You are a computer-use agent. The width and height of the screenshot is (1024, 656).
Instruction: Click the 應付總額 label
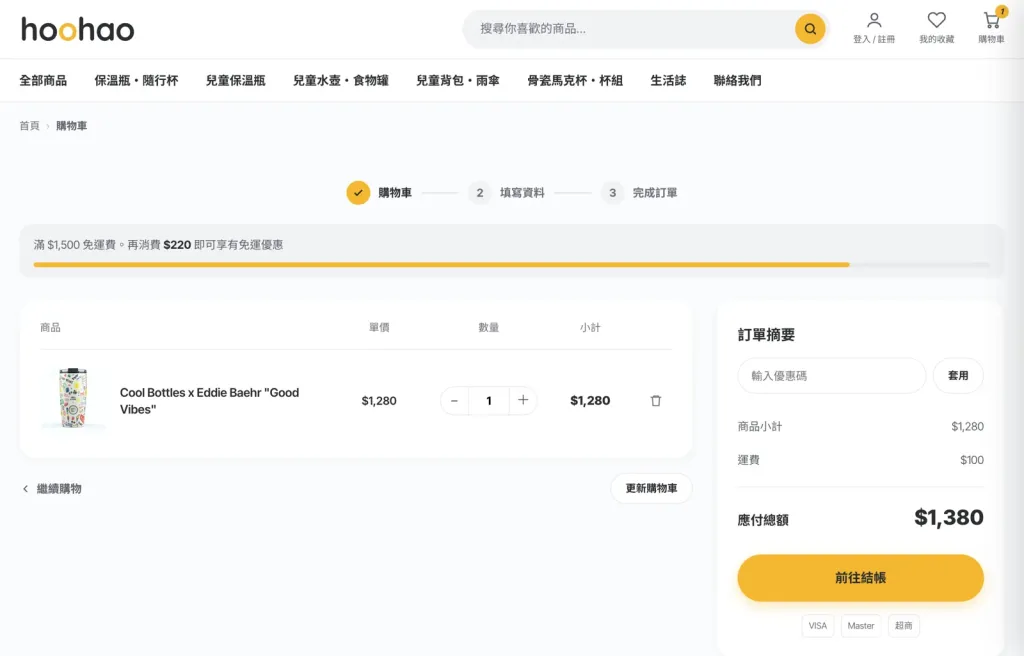[763, 520]
